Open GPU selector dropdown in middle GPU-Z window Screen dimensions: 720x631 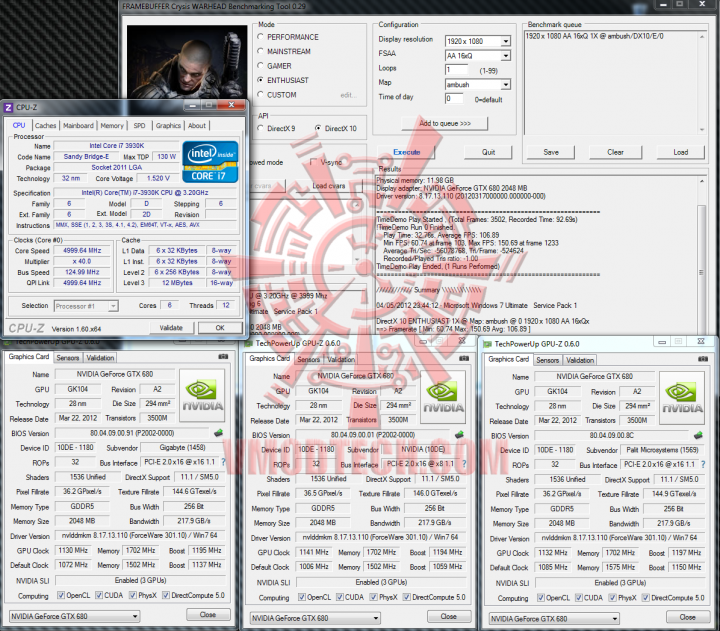315,618
